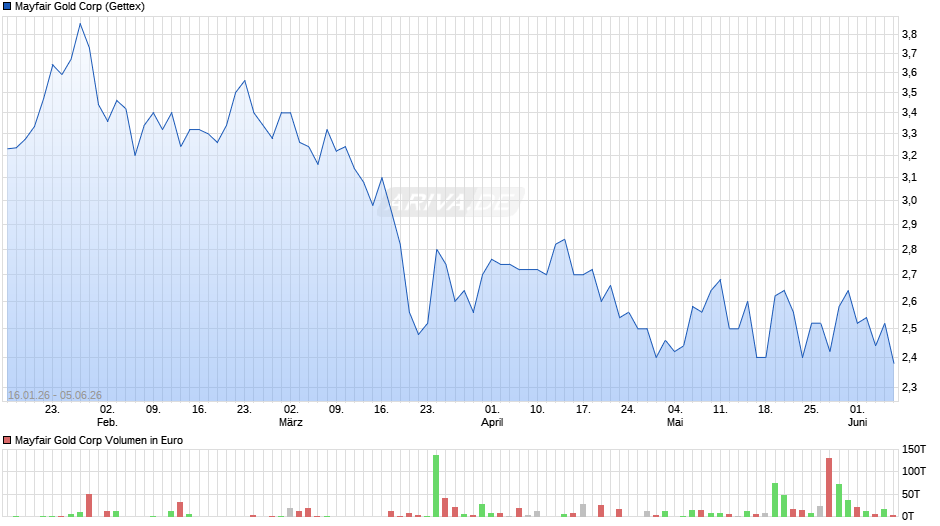940x526 pixels.
Task: Click the 'Feb.' month label
Action: click(x=107, y=422)
